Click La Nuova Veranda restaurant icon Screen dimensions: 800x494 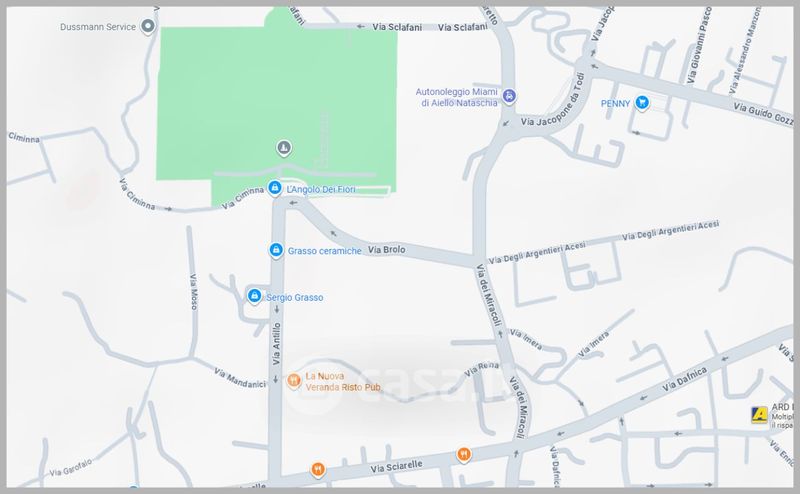pos(293,381)
